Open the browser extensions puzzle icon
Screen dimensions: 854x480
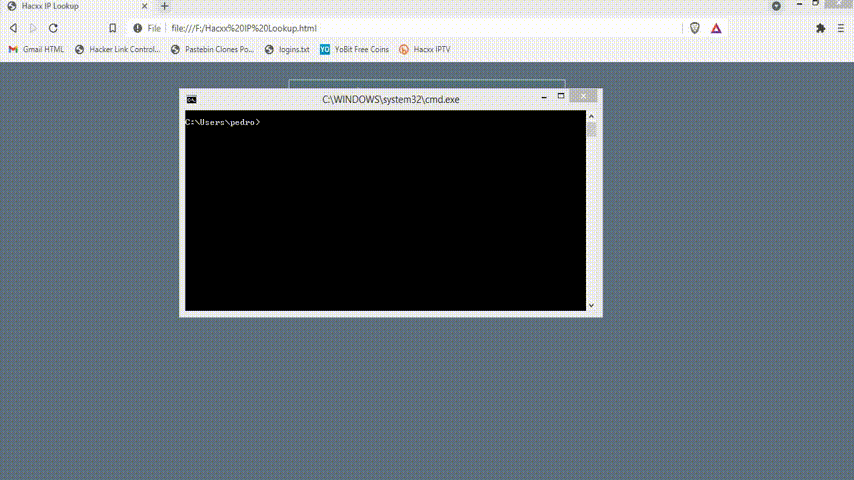click(x=821, y=28)
